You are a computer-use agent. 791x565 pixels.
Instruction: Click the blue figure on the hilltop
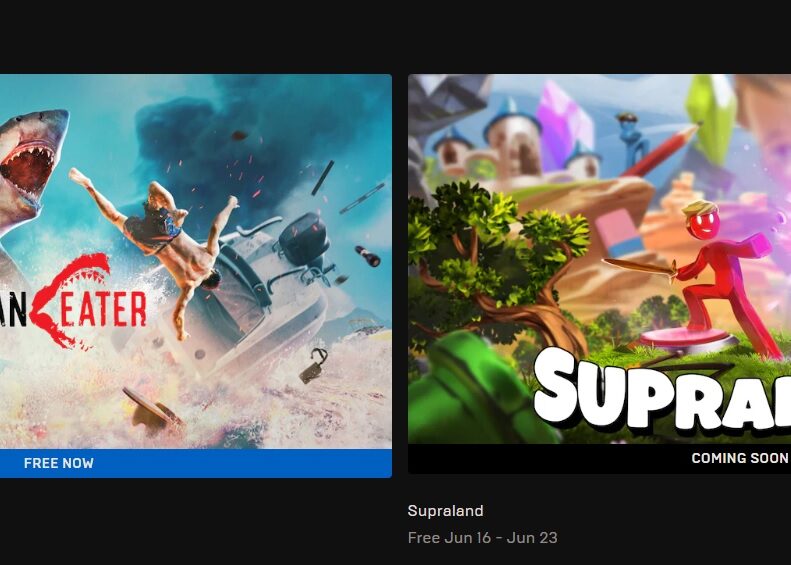click(633, 139)
